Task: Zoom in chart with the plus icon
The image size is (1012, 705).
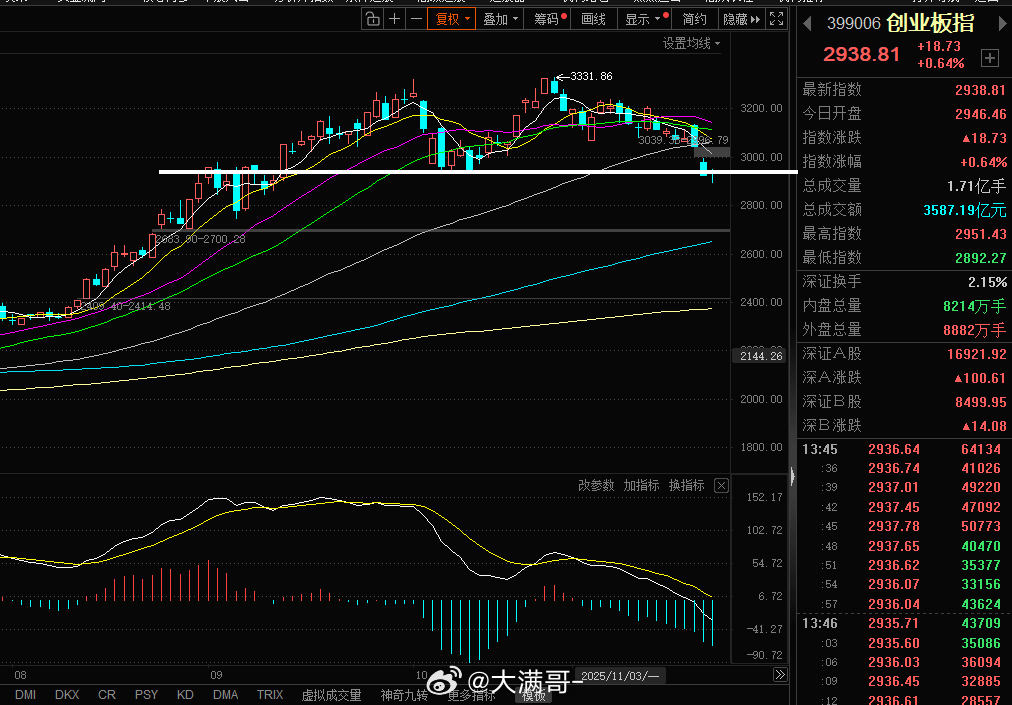Action: click(394, 19)
